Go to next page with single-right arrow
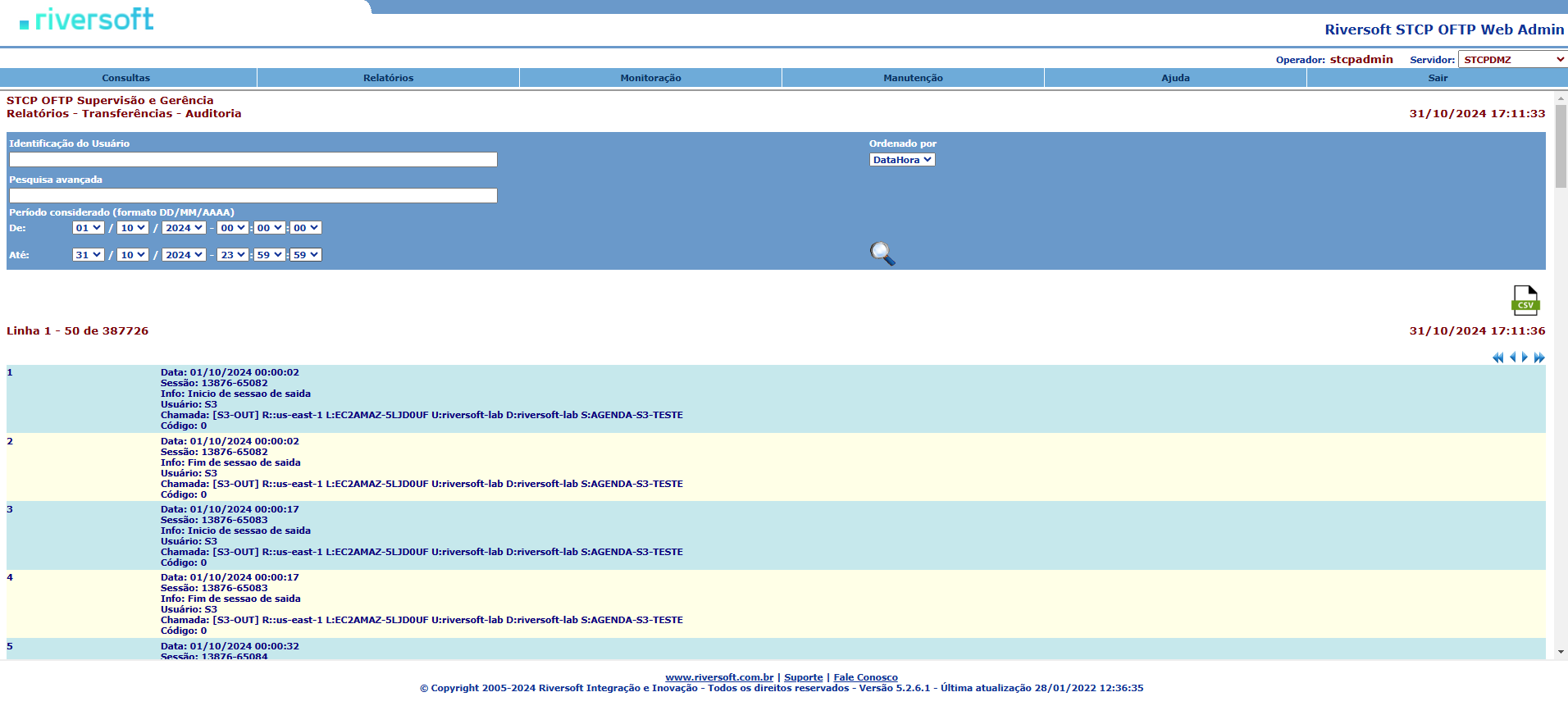 (1525, 357)
